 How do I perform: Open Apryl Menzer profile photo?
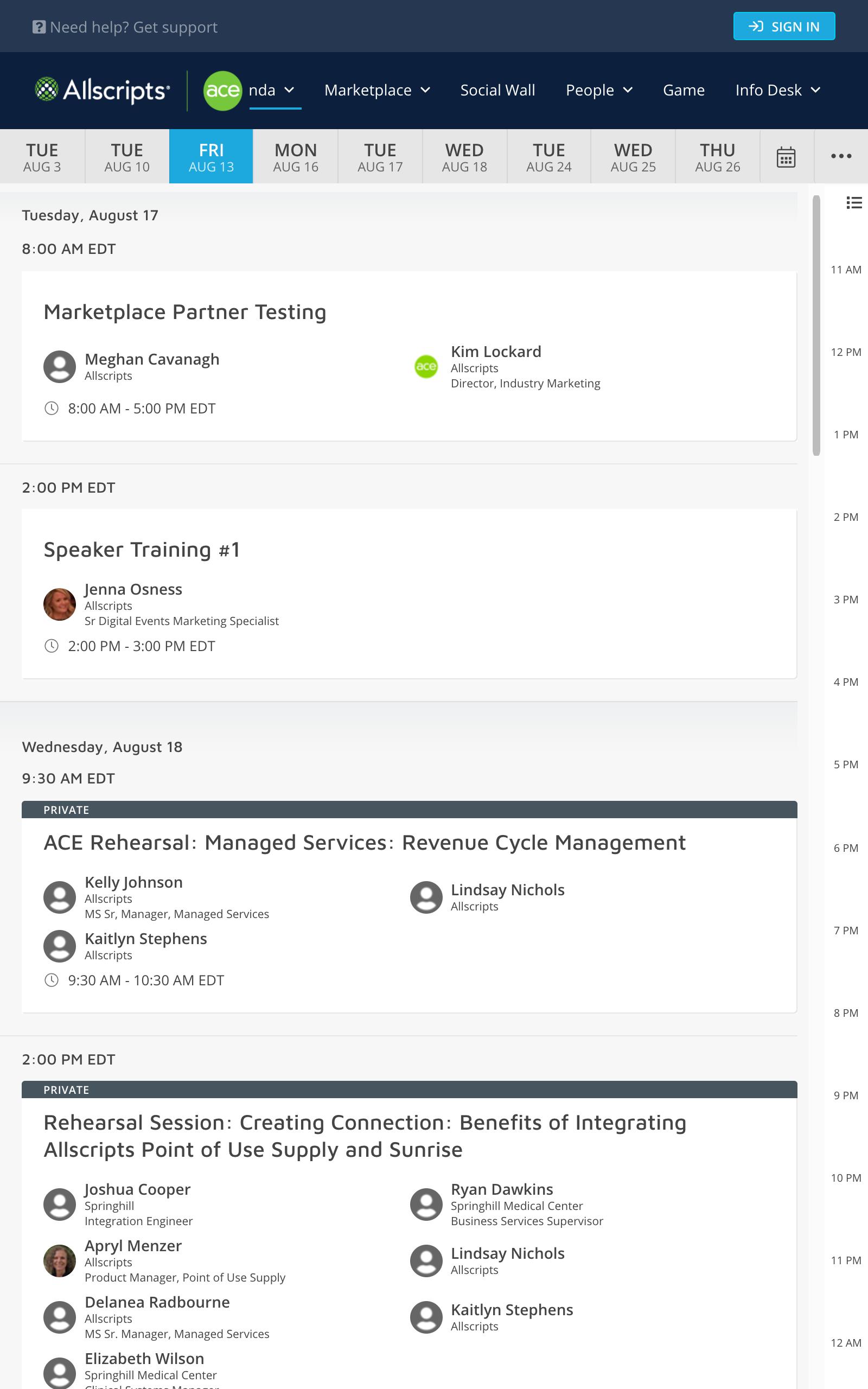[x=60, y=1260]
